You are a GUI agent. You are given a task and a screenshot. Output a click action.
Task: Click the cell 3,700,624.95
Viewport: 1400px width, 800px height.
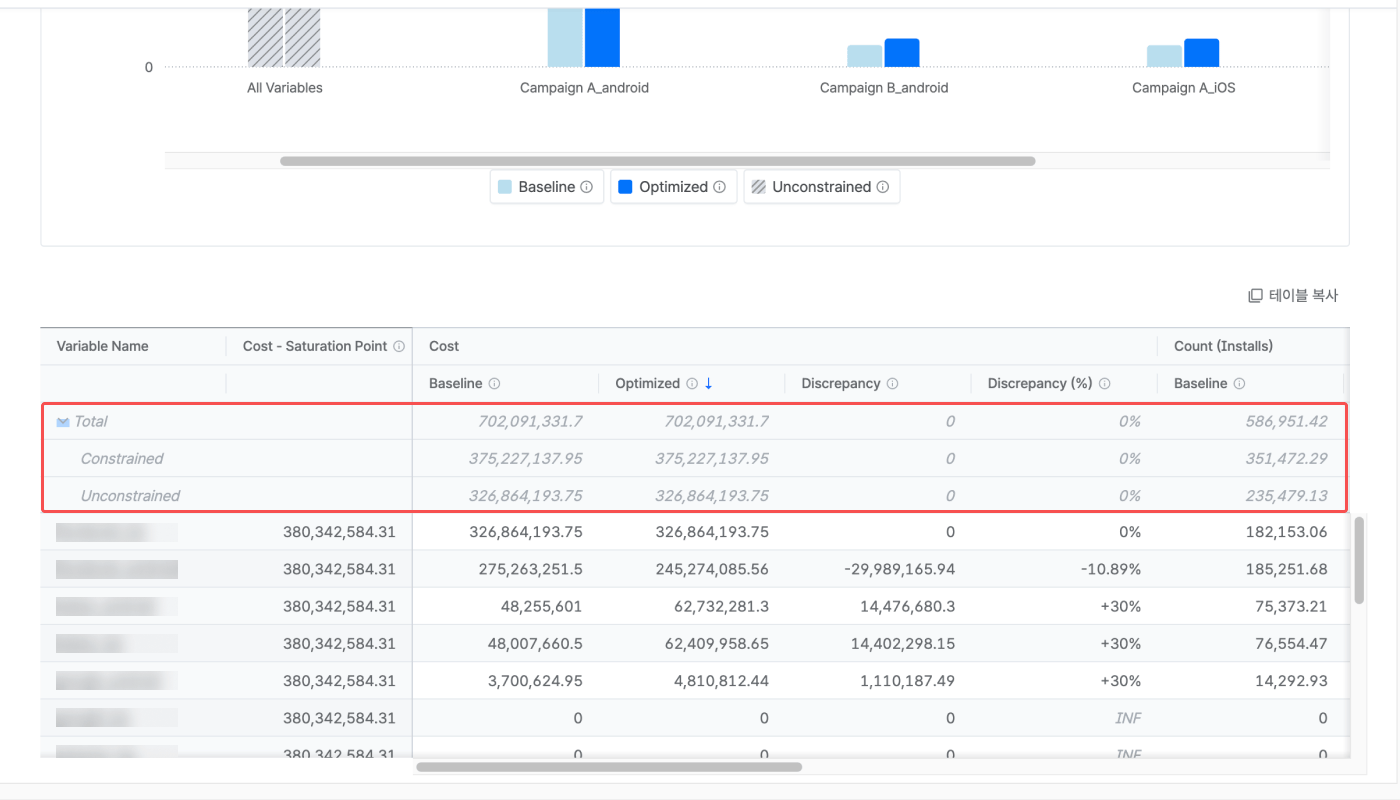tap(534, 681)
